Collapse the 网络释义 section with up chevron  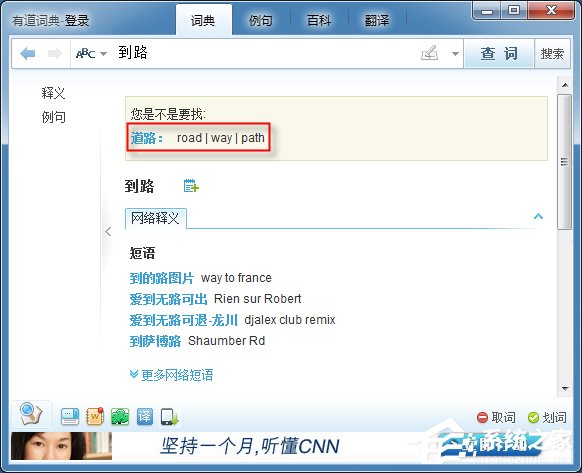(x=538, y=216)
